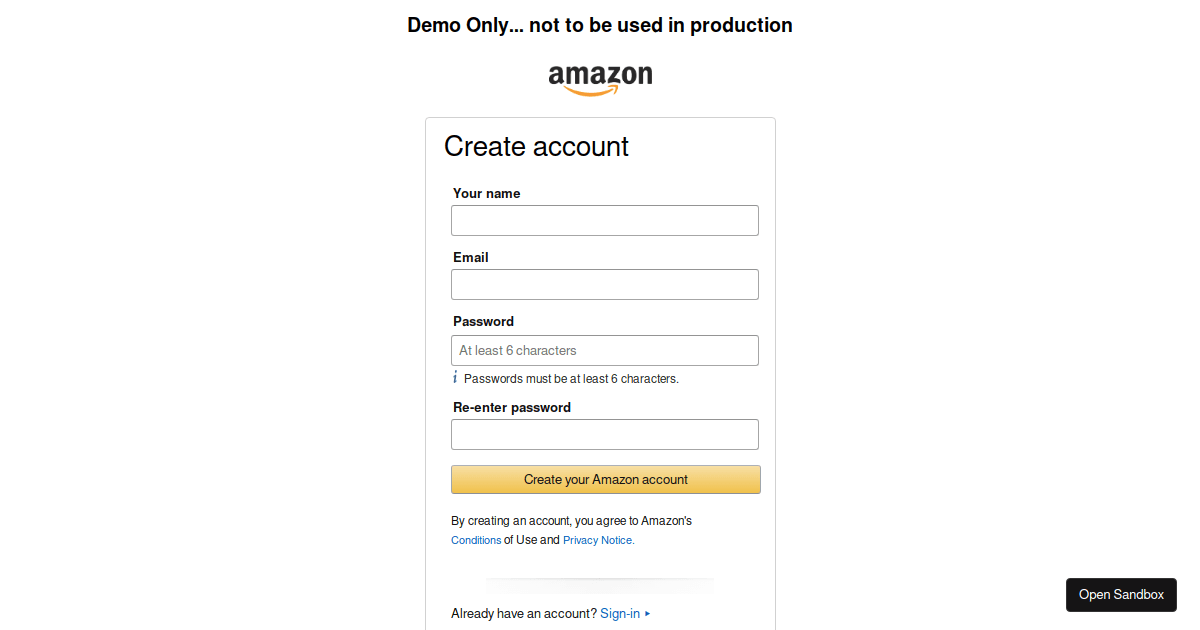Click the arrow next to Sign-in

(x=648, y=613)
